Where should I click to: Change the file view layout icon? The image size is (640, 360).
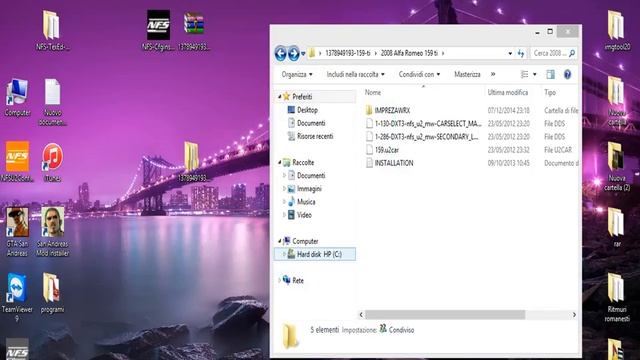pos(525,74)
